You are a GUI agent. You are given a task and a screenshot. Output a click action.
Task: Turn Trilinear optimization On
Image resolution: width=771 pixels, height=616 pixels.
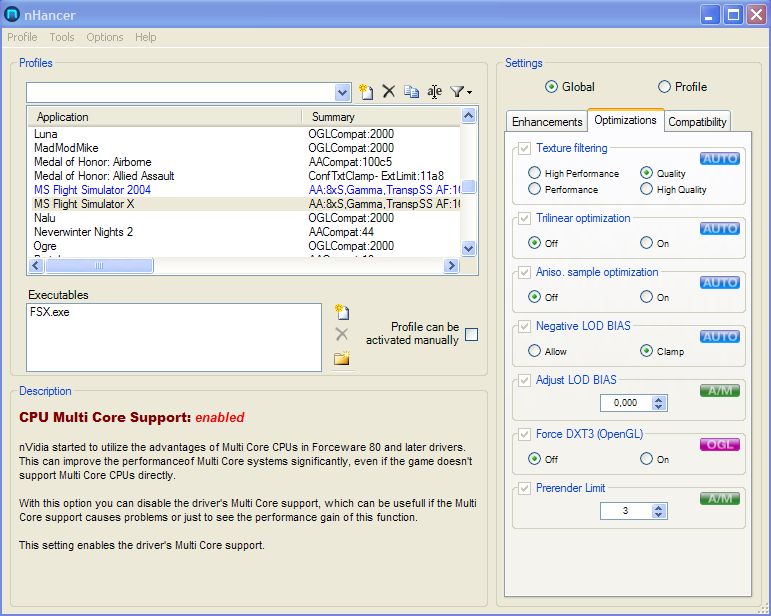[646, 242]
